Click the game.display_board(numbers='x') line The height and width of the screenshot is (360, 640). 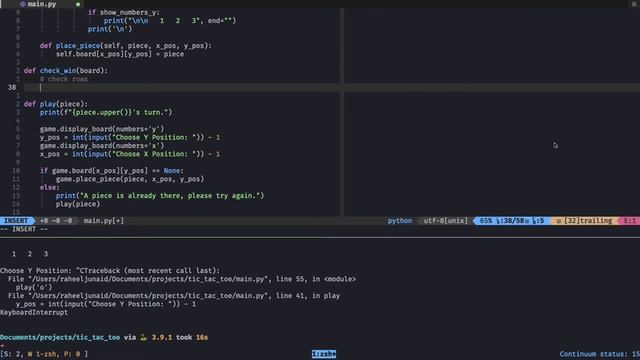[x=102, y=146]
